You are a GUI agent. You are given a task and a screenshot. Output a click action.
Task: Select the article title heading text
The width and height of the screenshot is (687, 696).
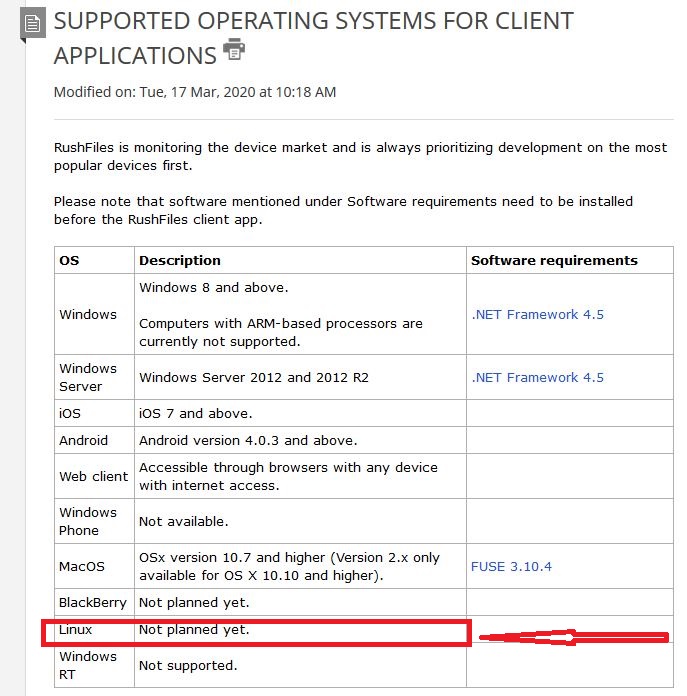314,38
